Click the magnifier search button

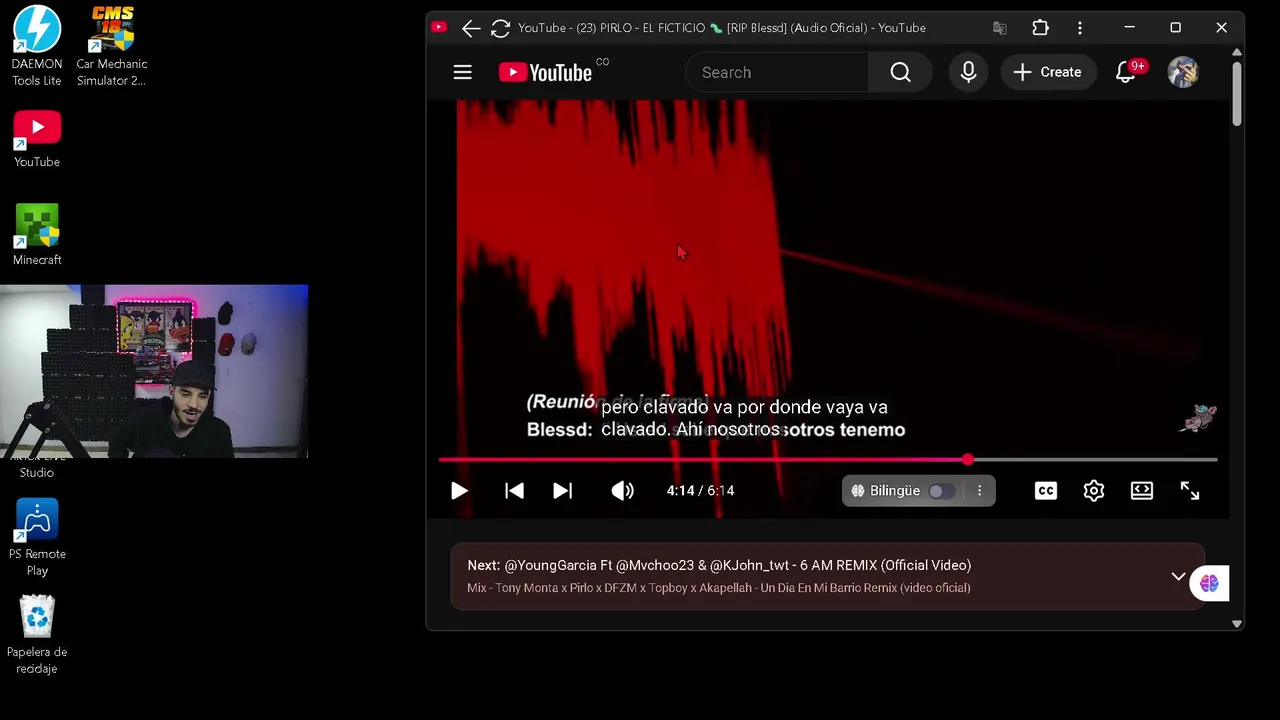point(900,72)
